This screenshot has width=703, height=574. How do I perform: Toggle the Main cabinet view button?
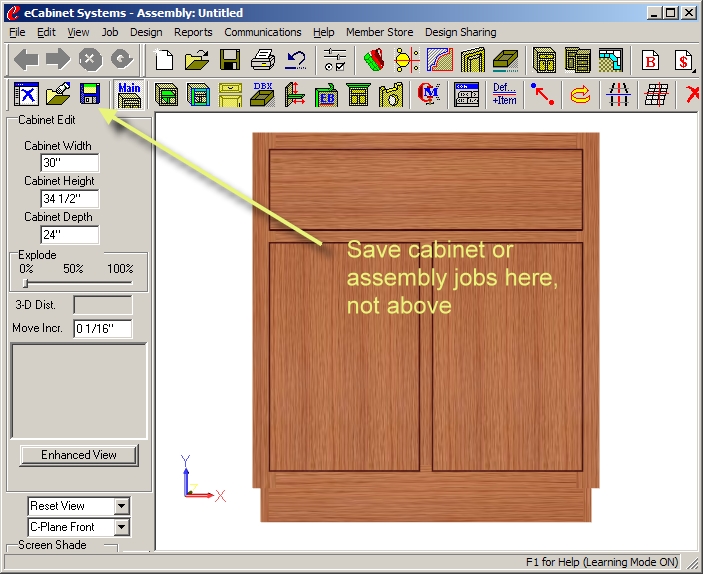[x=129, y=95]
